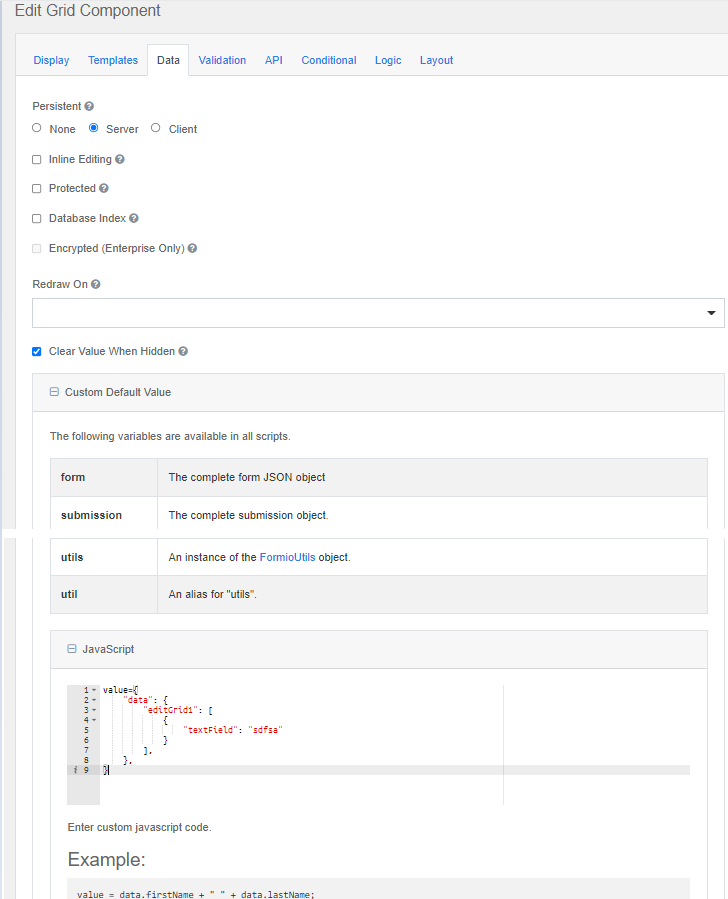Enable the Inline Editing checkbox
The image size is (728, 899).
[x=36, y=159]
